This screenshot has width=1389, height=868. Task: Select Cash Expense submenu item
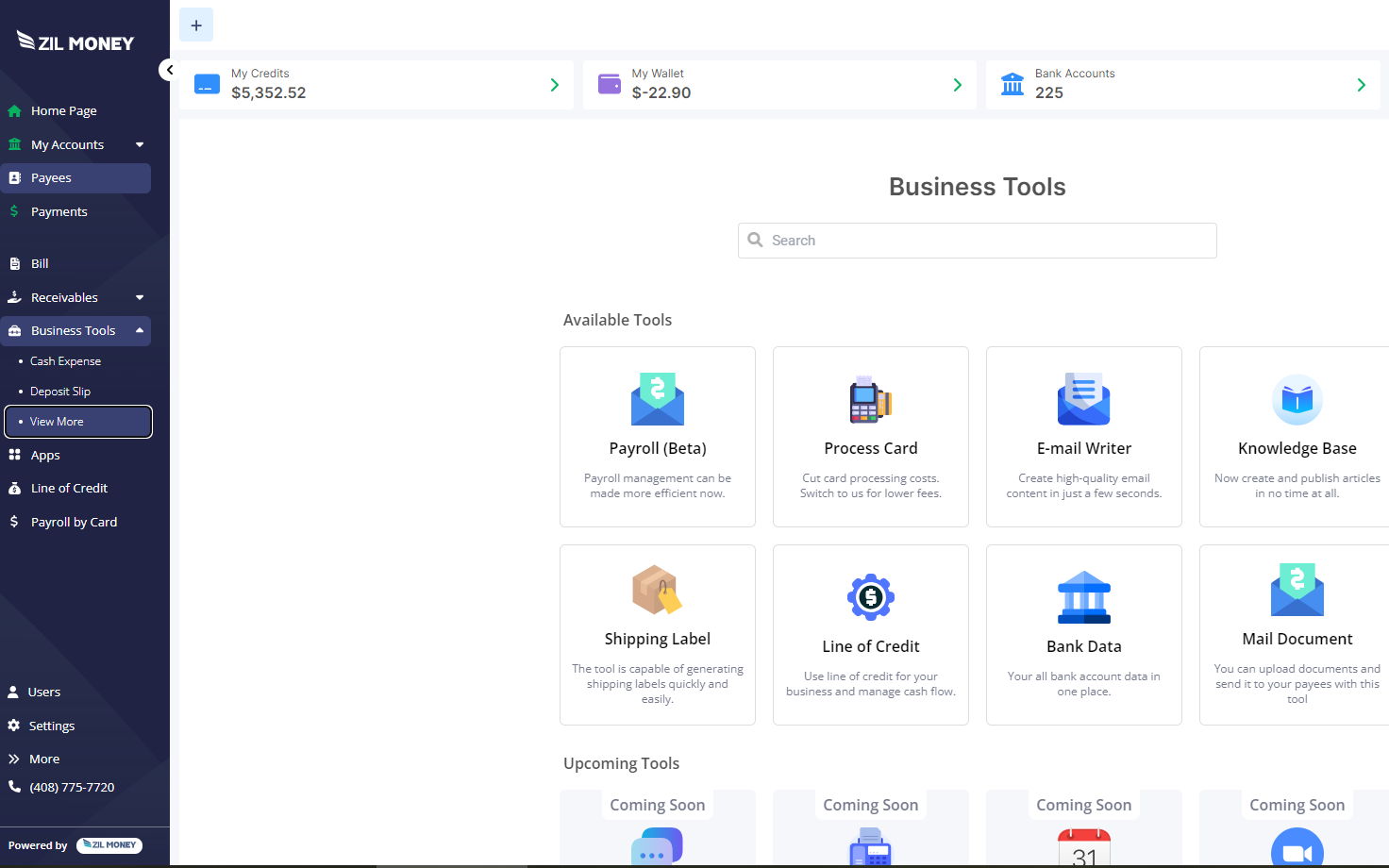65,361
